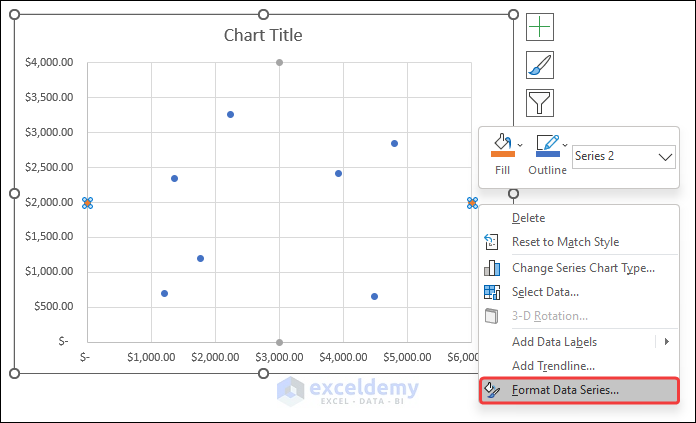Select the orange series point on left axis
696x423 pixels.
[x=87, y=203]
